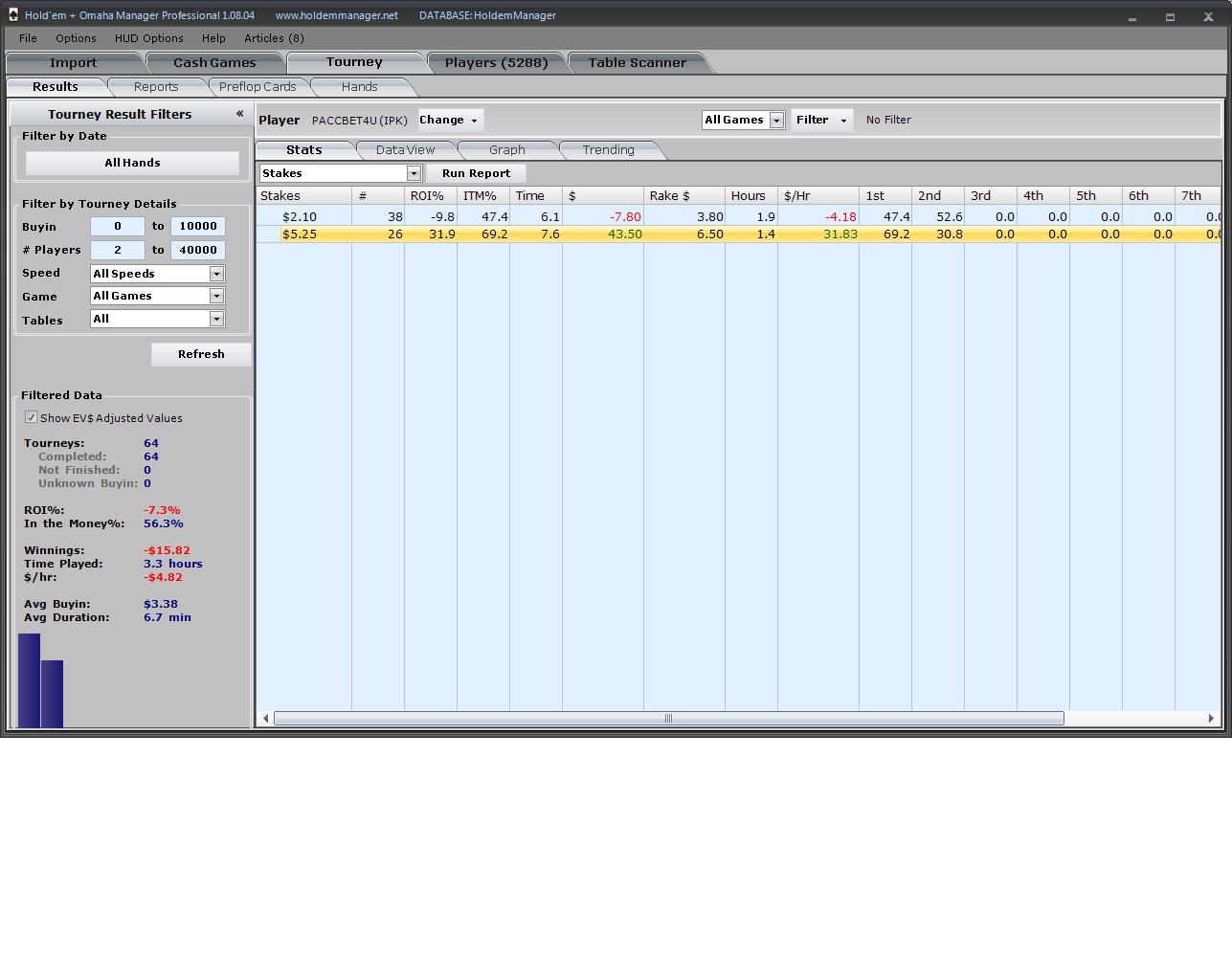Click the minimum Buyin input field
The height and width of the screenshot is (957, 1232).
click(117, 227)
